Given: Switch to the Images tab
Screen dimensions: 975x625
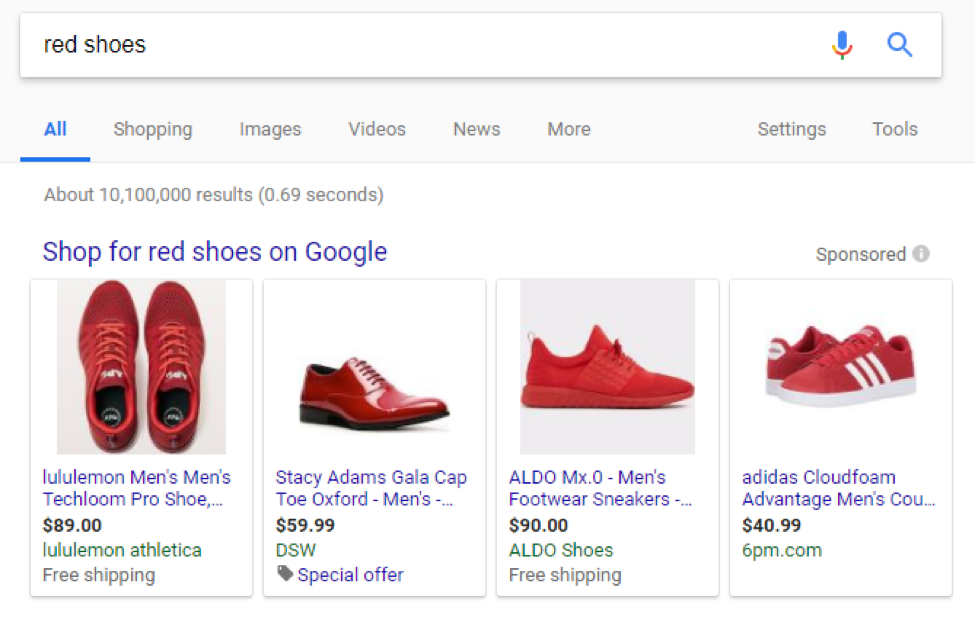Looking at the screenshot, I should click(269, 129).
